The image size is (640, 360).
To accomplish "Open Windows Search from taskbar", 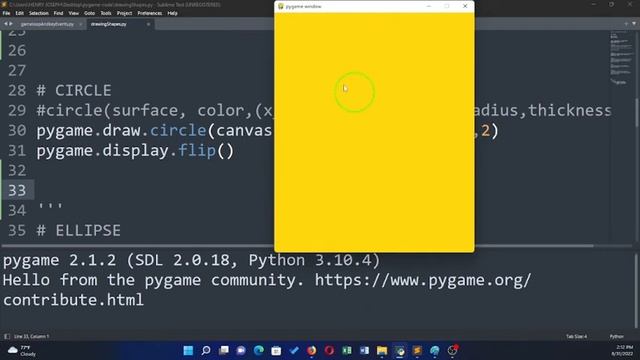I will click(206, 351).
